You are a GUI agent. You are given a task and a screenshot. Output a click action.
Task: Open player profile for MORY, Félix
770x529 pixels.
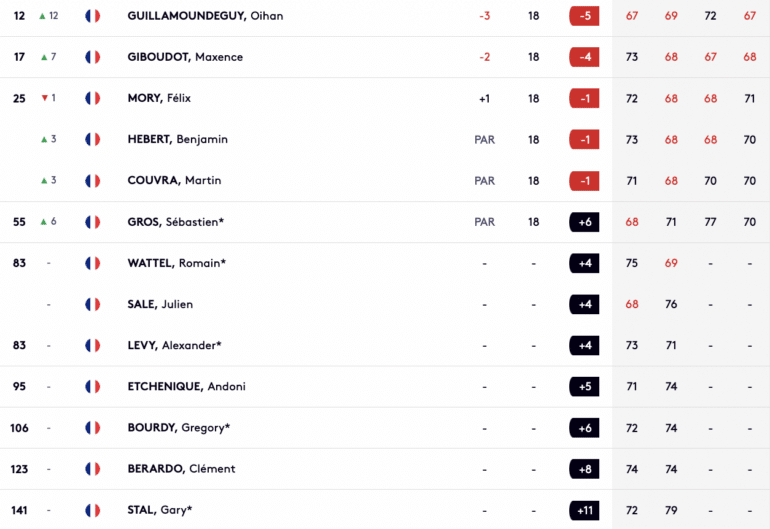pos(159,98)
